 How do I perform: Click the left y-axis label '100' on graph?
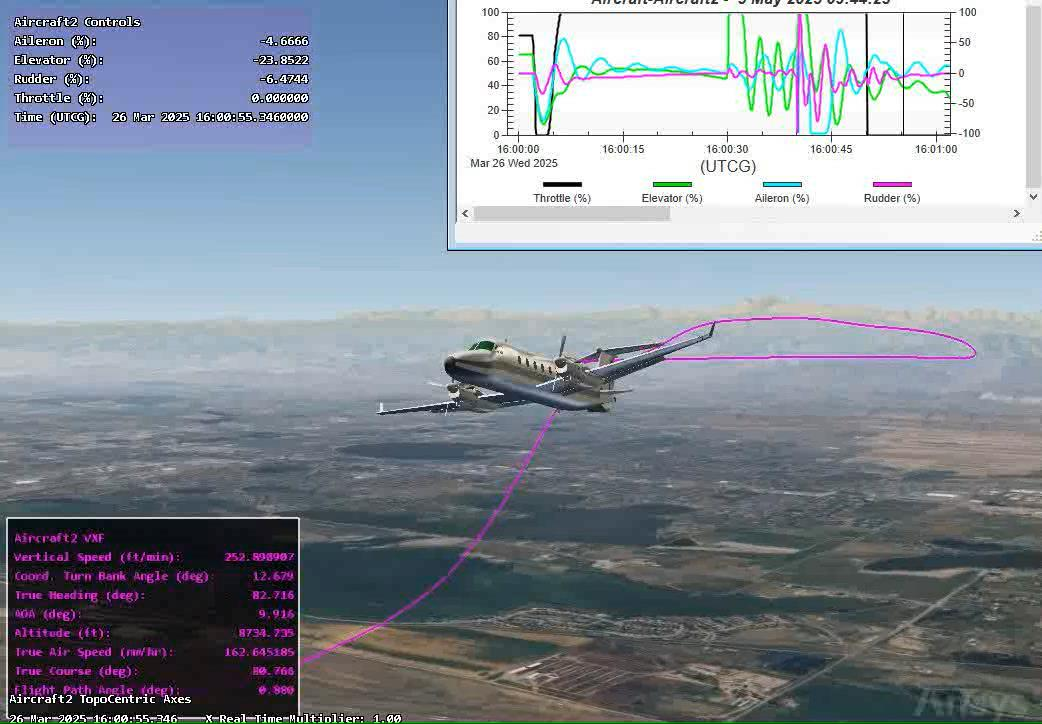click(490, 12)
